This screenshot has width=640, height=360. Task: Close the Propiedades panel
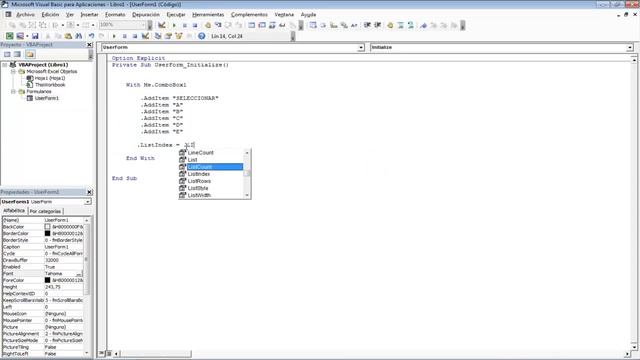(x=89, y=192)
